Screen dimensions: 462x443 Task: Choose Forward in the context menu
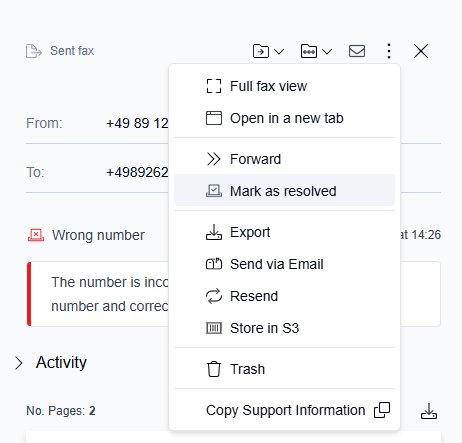pyautogui.click(x=284, y=159)
